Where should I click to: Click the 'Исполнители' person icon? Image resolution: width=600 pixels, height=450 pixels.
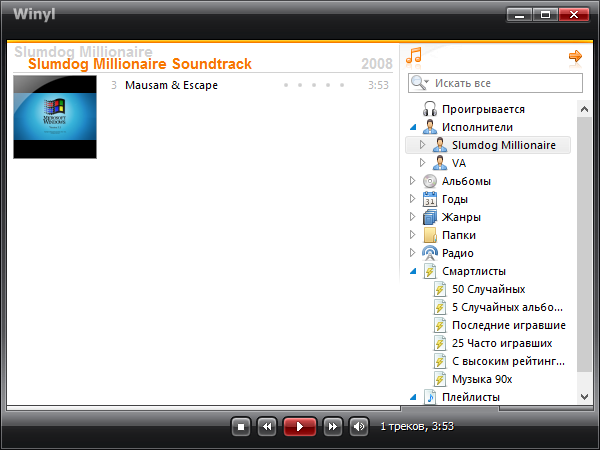[430, 127]
